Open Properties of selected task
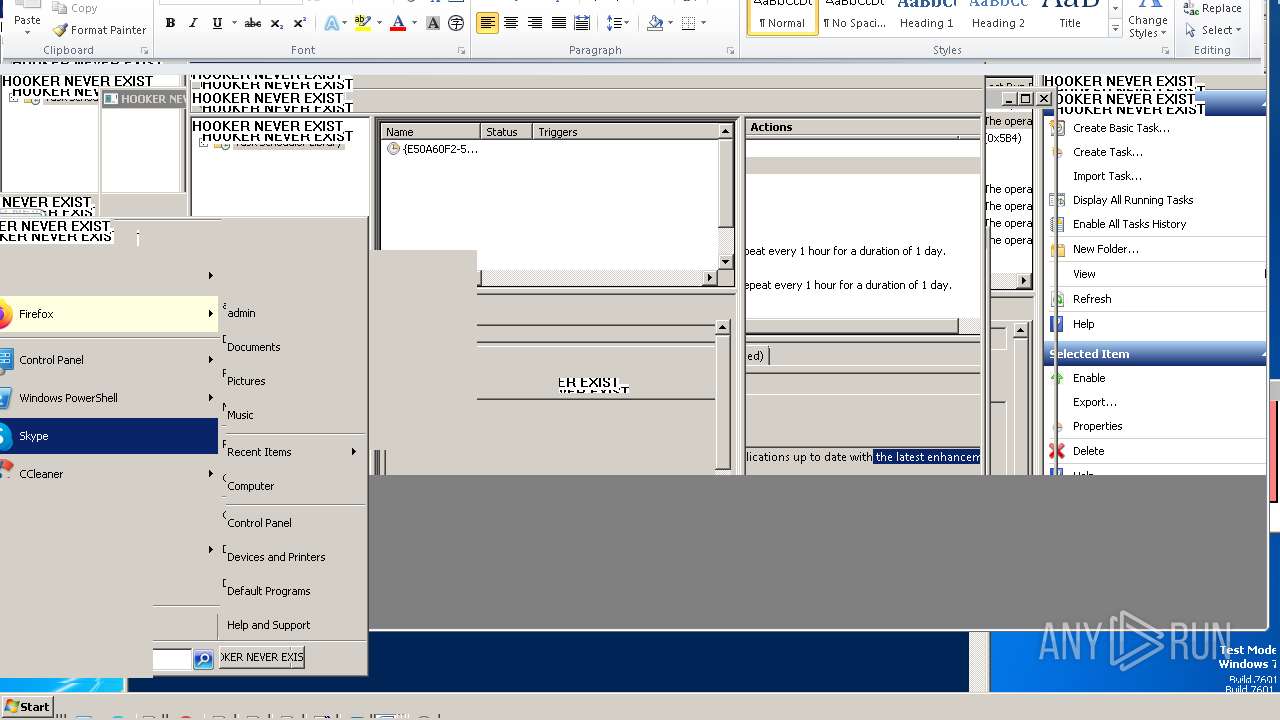The image size is (1280, 720). click(x=1097, y=426)
